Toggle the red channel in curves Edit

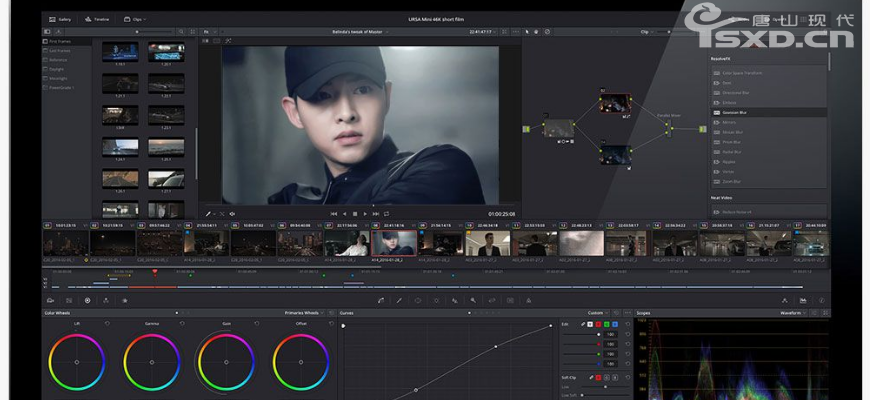(x=598, y=325)
